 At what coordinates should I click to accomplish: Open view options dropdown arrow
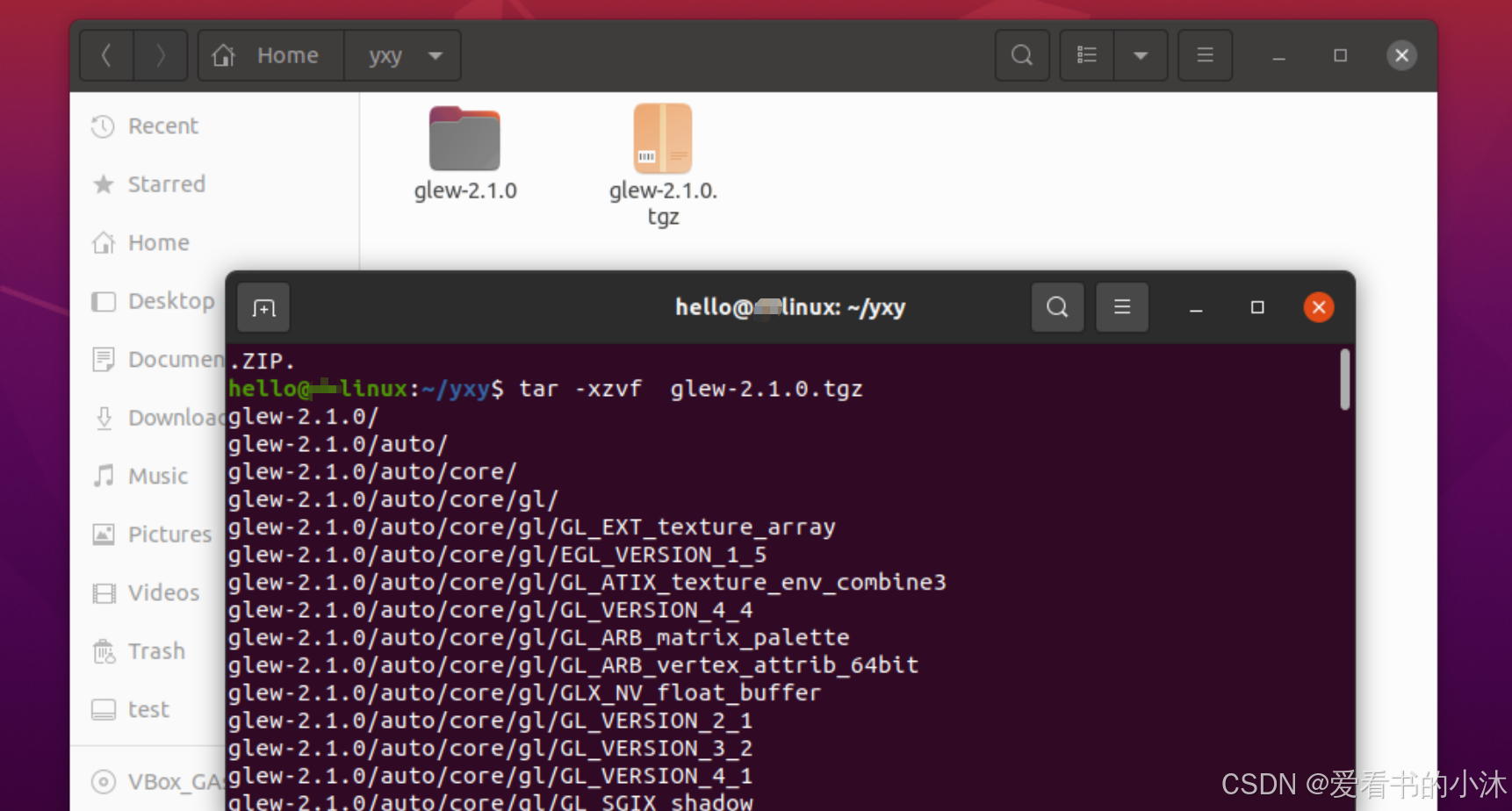click(x=1141, y=55)
